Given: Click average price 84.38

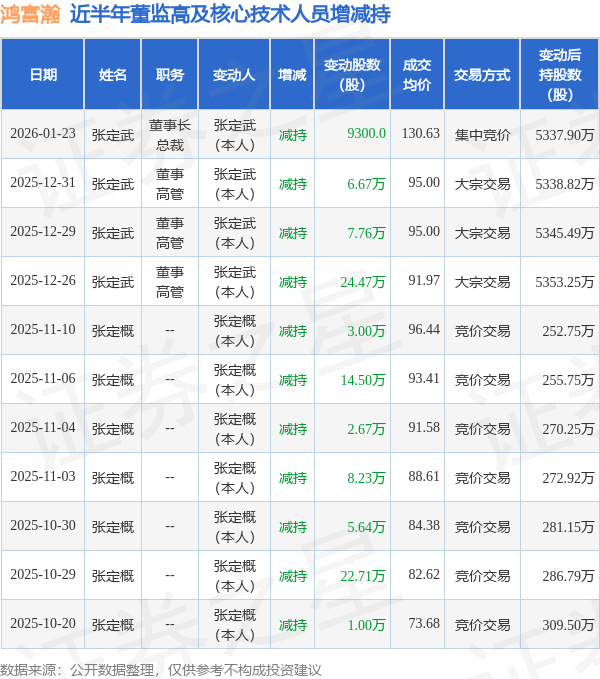Looking at the screenshot, I should (424, 525).
